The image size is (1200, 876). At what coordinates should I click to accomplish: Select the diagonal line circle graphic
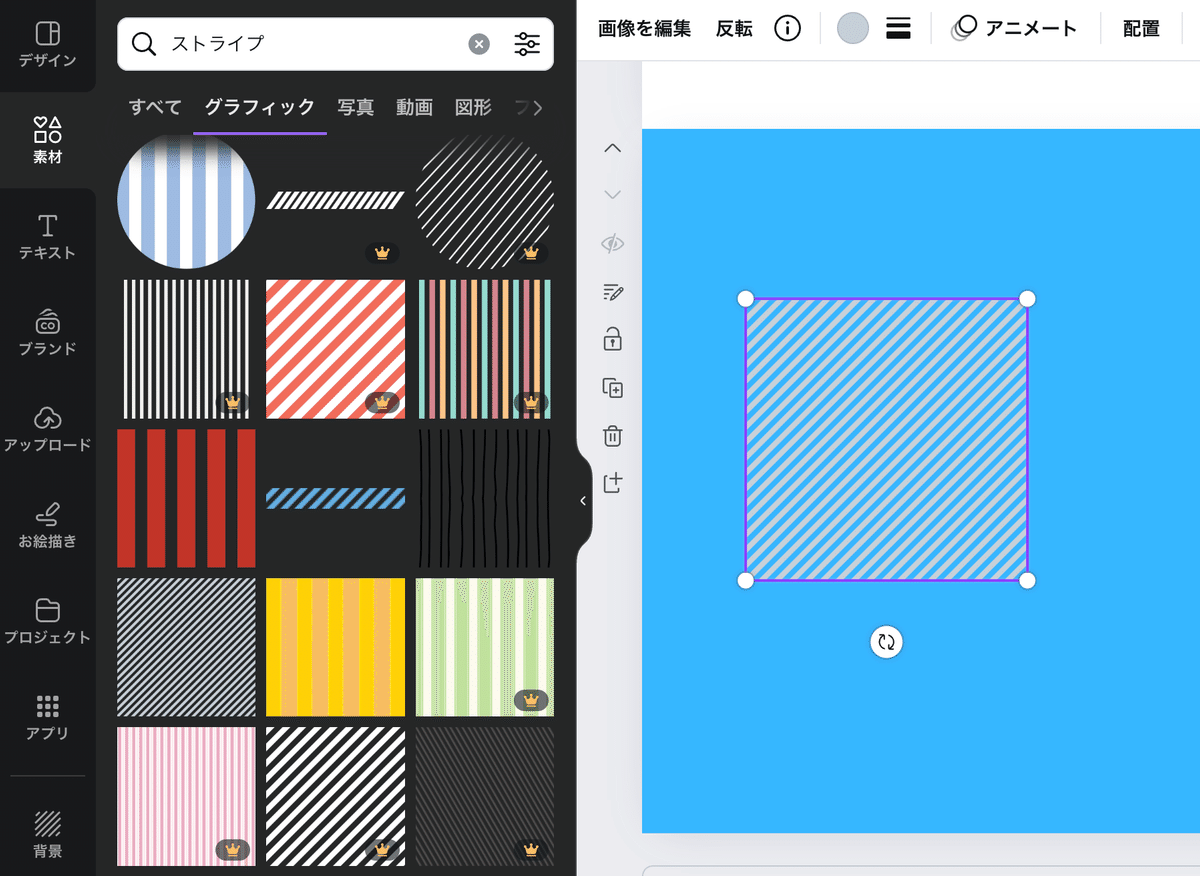(484, 200)
